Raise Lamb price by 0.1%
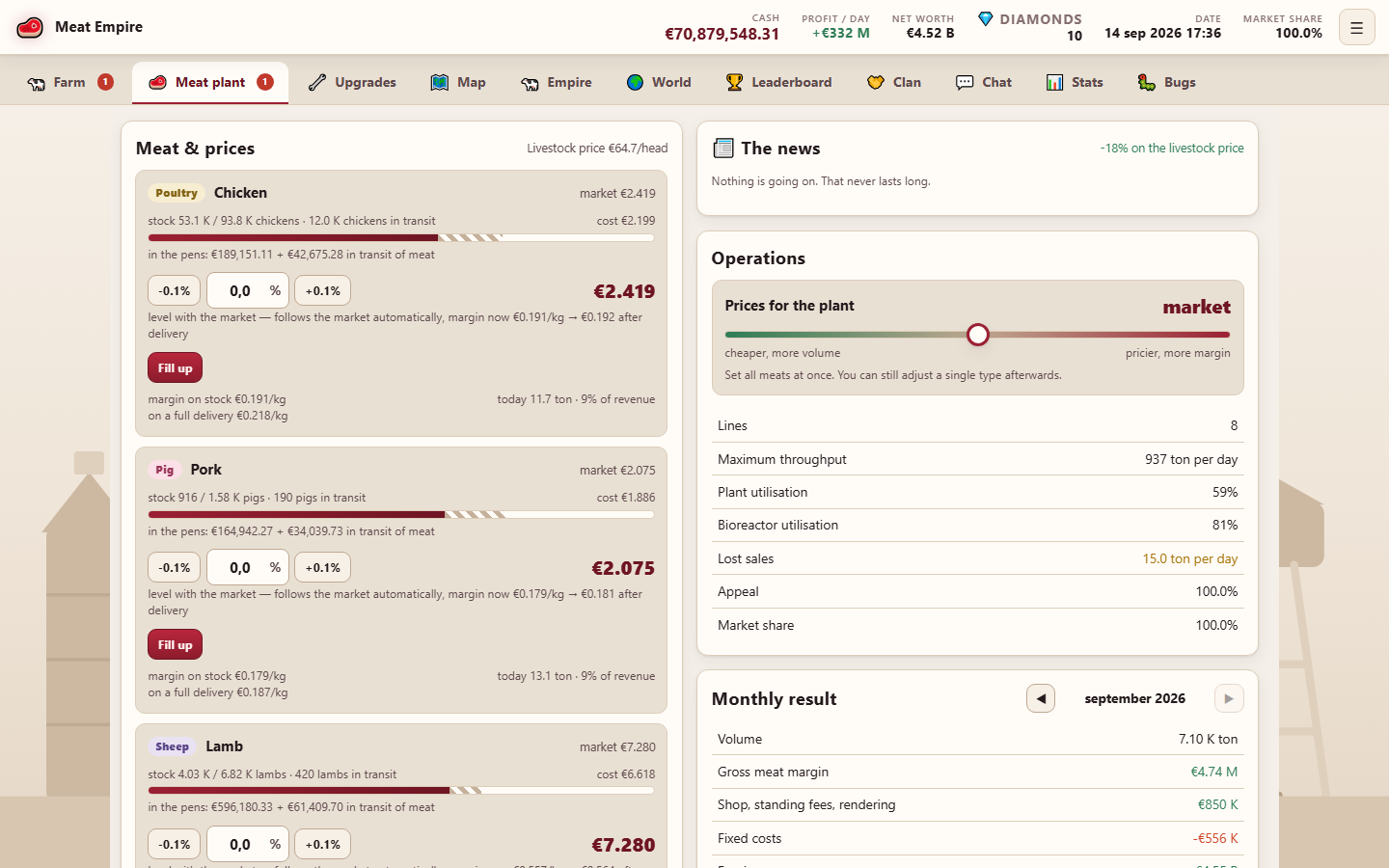The height and width of the screenshot is (868, 1389). (x=323, y=844)
